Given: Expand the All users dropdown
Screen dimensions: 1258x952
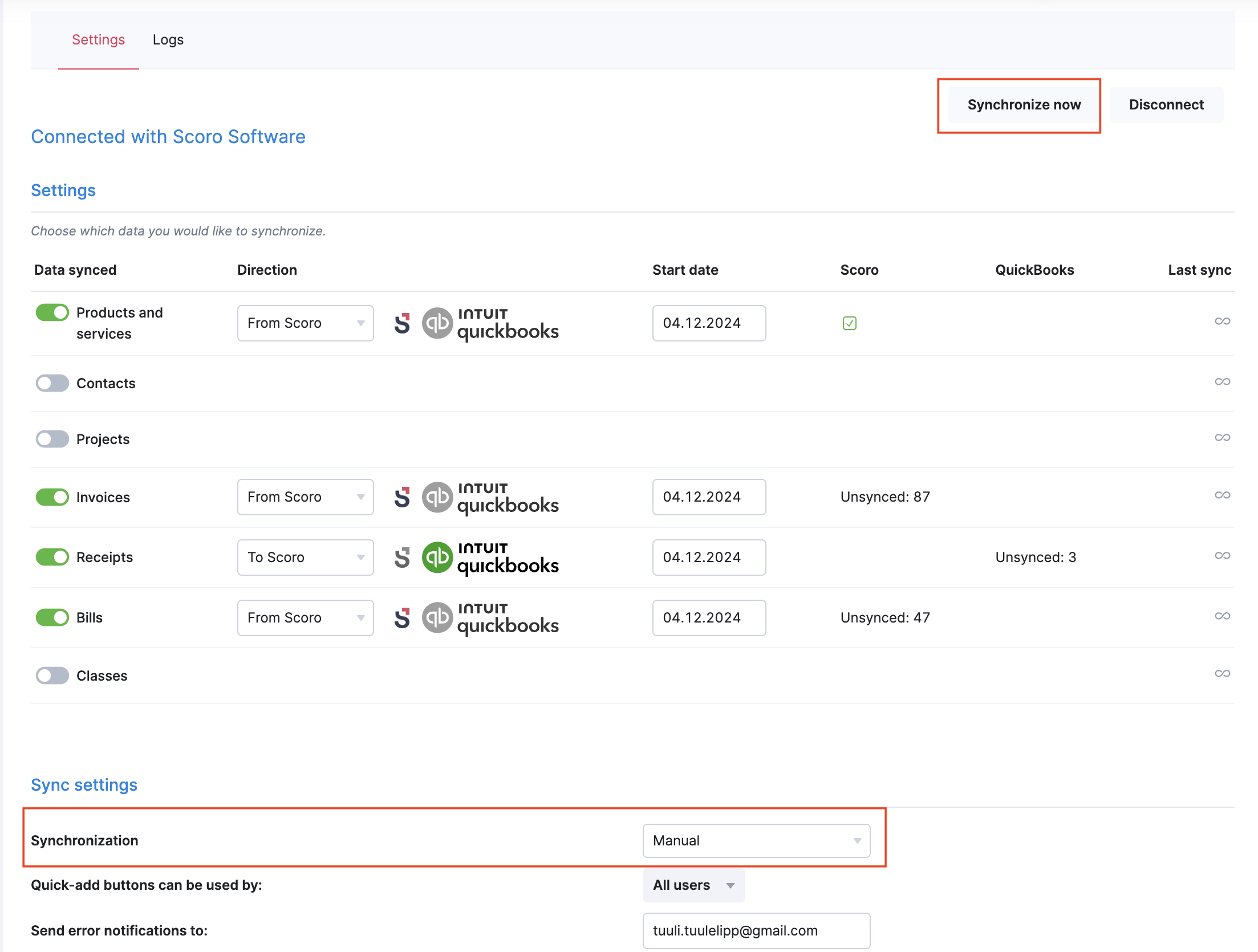Looking at the screenshot, I should 693,885.
